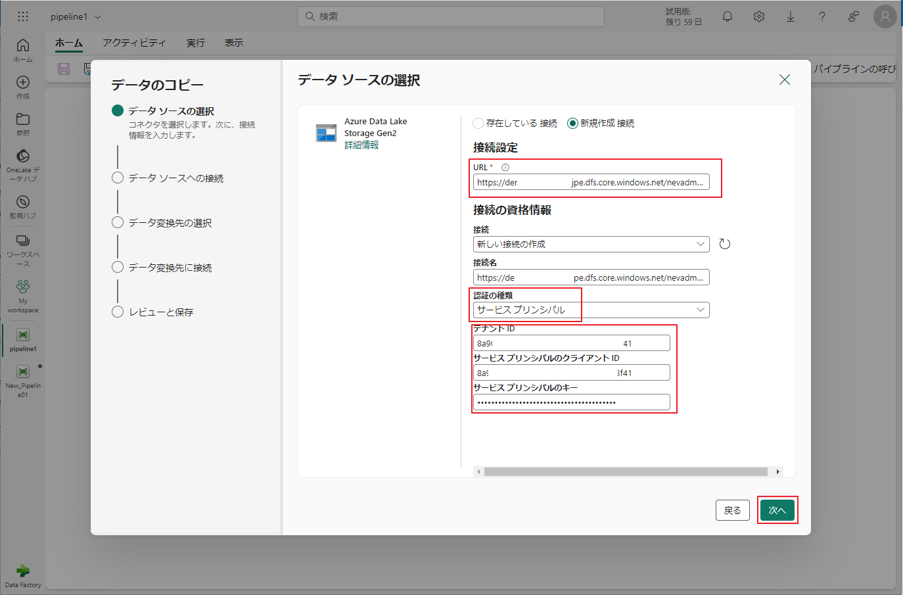
Task: Click scrollbar left arrow
Action: tap(479, 472)
